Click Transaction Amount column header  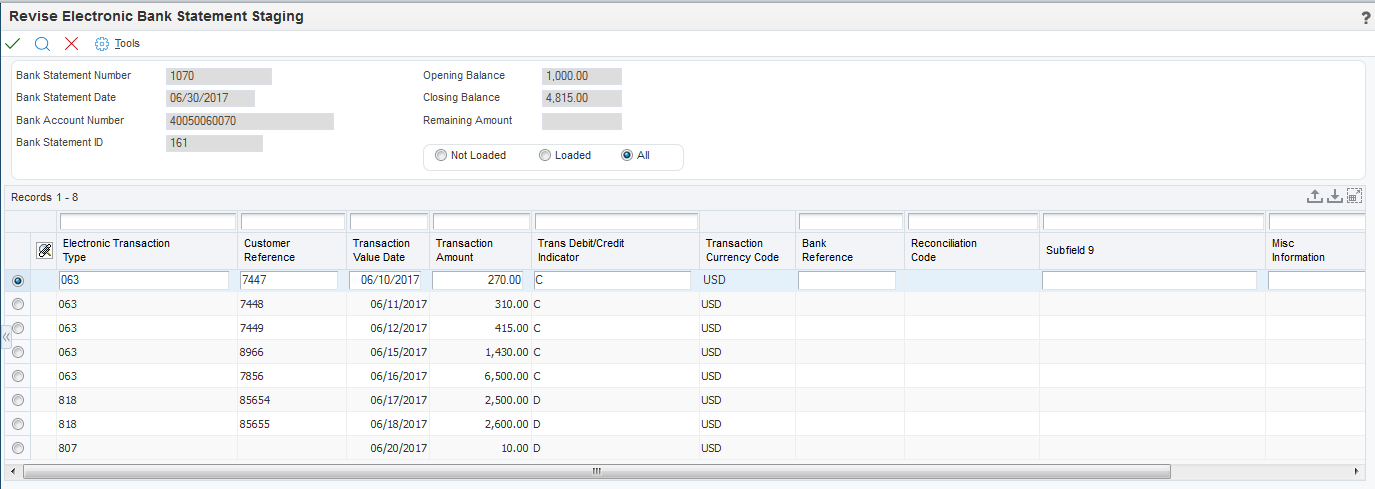click(x=464, y=250)
